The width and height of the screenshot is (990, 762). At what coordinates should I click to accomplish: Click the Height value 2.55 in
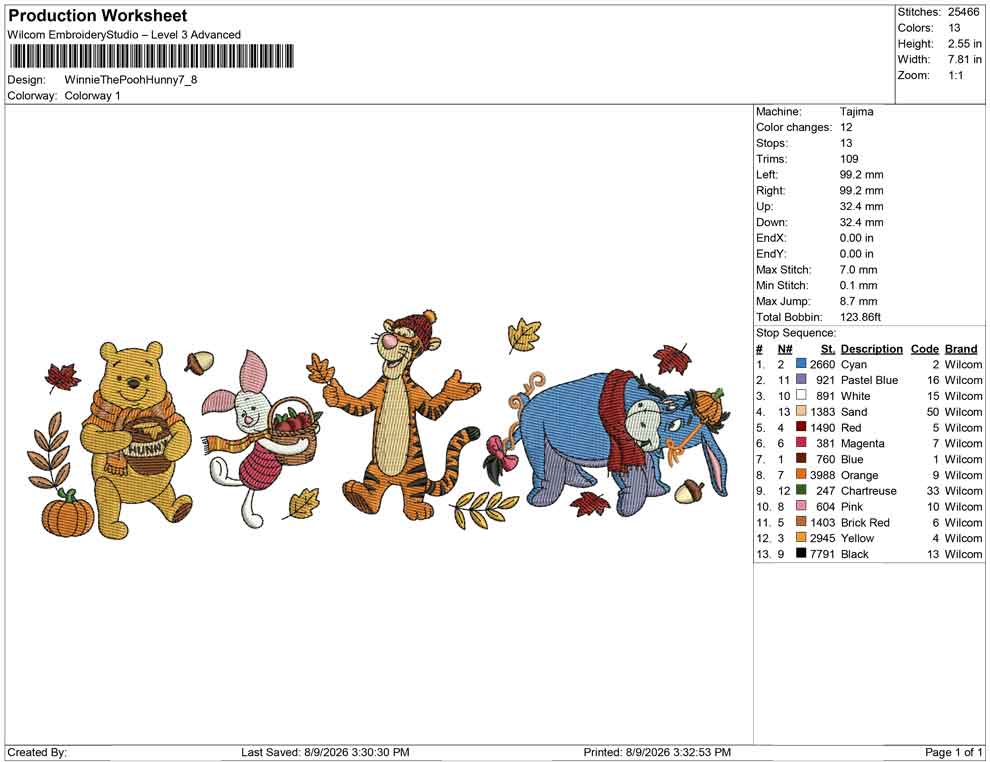(x=964, y=44)
